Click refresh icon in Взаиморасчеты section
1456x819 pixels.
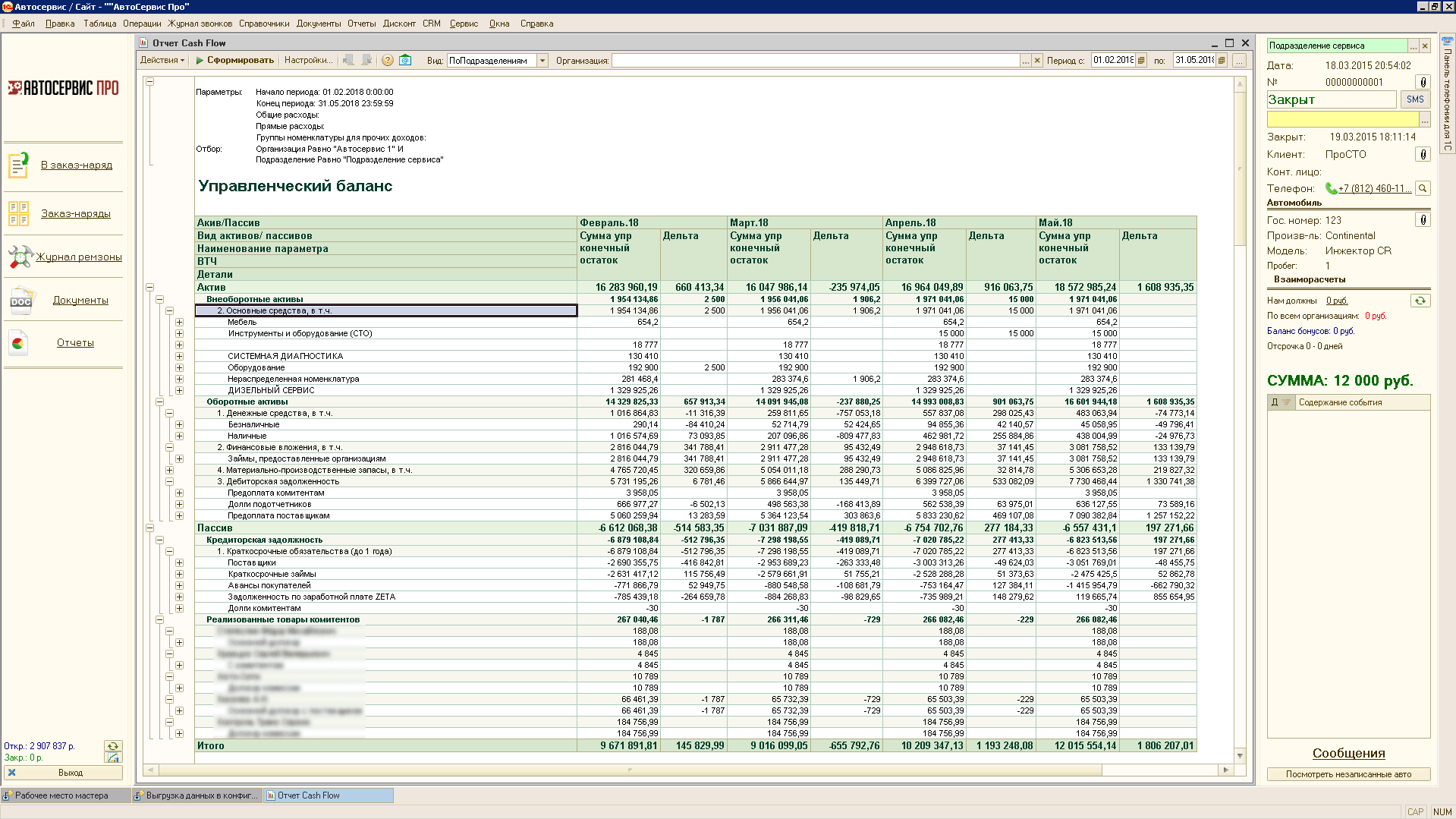pyautogui.click(x=1420, y=301)
